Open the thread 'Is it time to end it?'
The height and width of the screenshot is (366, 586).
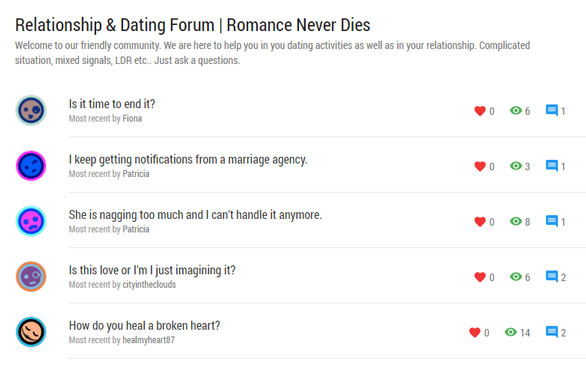(112, 104)
